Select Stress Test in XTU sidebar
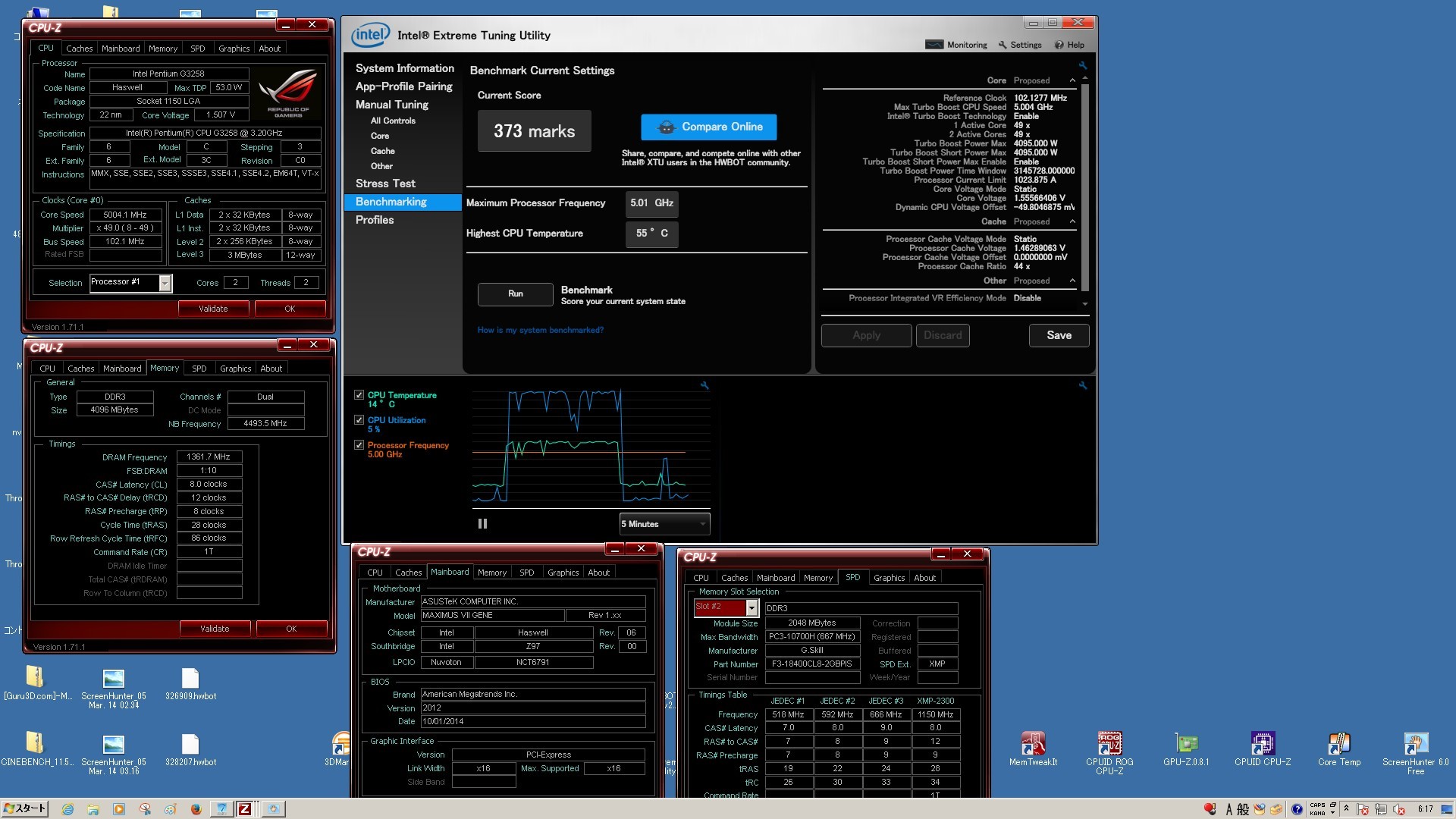Image resolution: width=1456 pixels, height=819 pixels. (x=385, y=184)
